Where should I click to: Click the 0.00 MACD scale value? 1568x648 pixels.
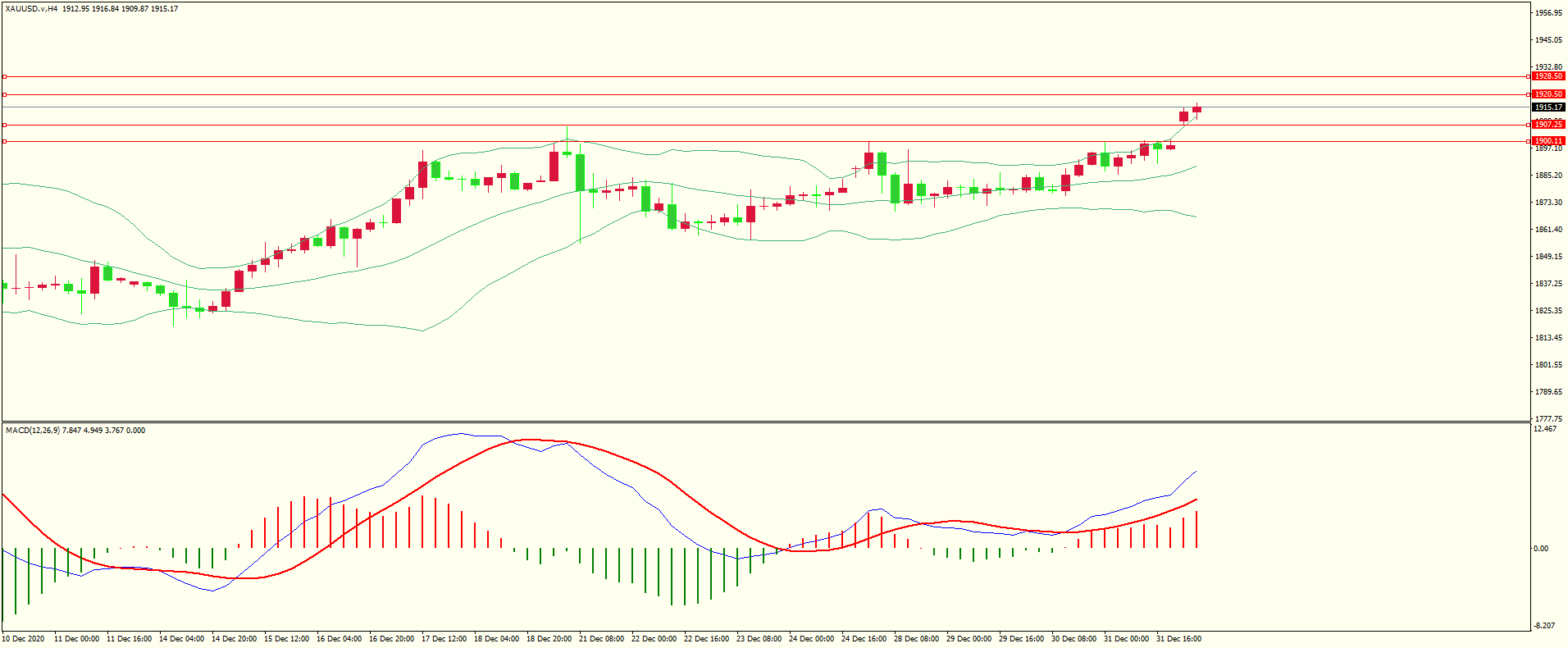[x=1541, y=549]
